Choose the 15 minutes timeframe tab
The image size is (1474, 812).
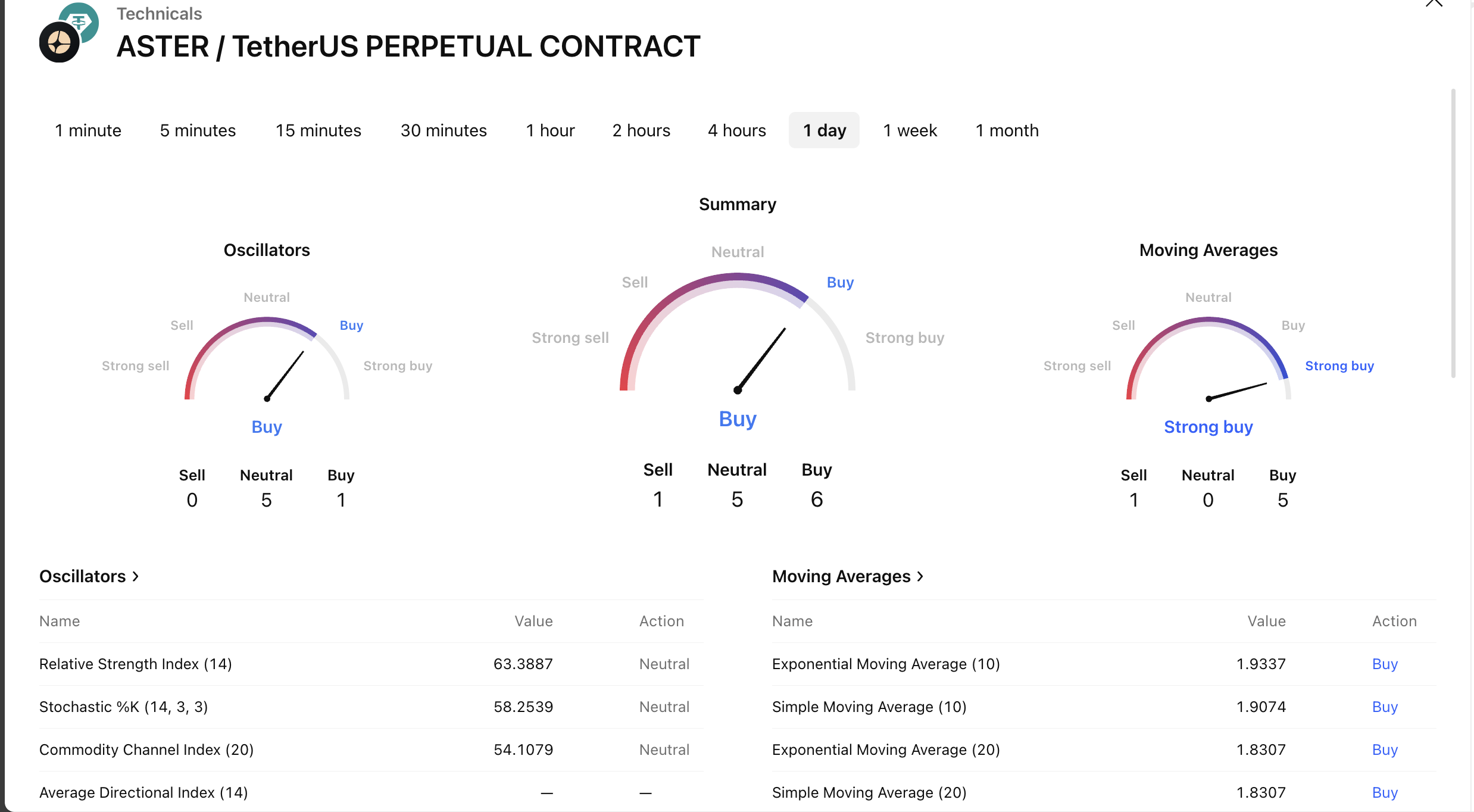click(318, 130)
